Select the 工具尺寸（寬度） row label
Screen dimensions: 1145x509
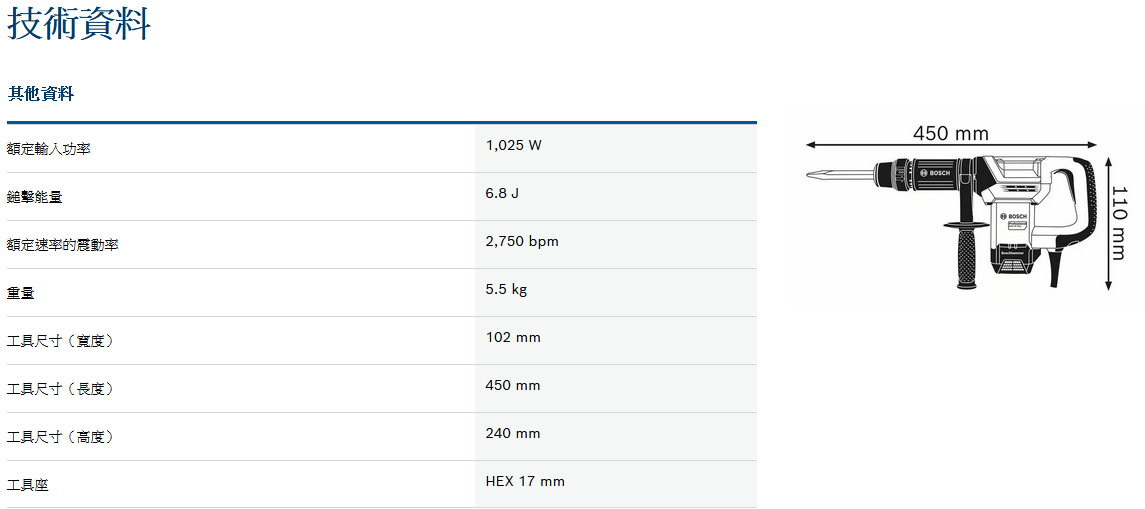pyautogui.click(x=60, y=341)
